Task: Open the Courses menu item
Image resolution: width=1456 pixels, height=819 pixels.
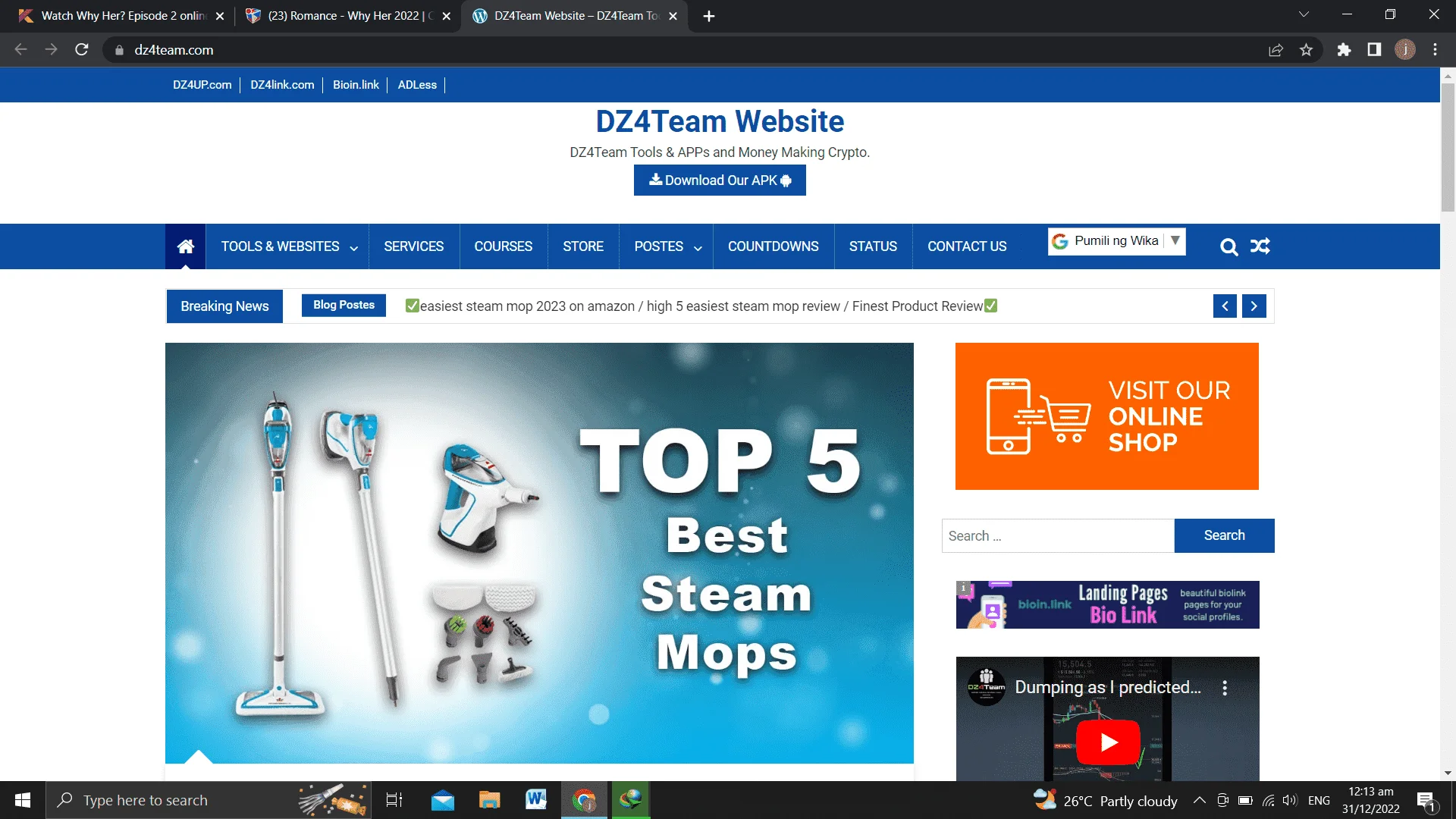Action: click(x=504, y=246)
